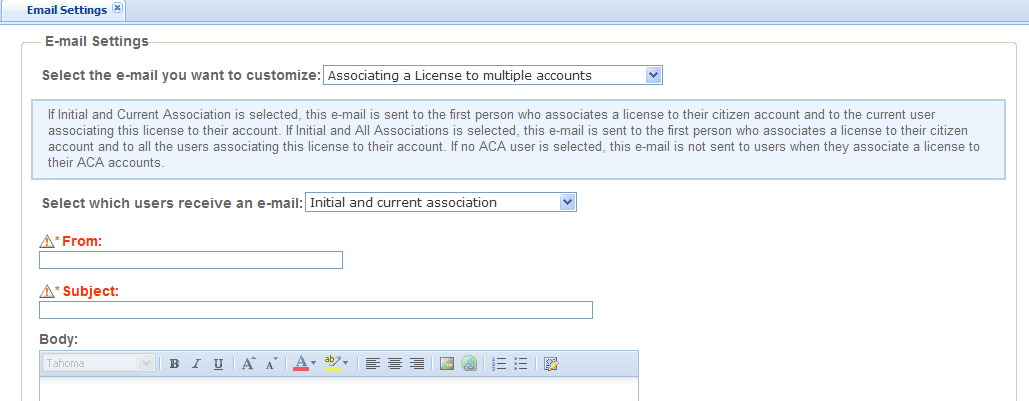Select the Email Settings tab
The height and width of the screenshot is (401, 1029).
pyautogui.click(x=67, y=10)
